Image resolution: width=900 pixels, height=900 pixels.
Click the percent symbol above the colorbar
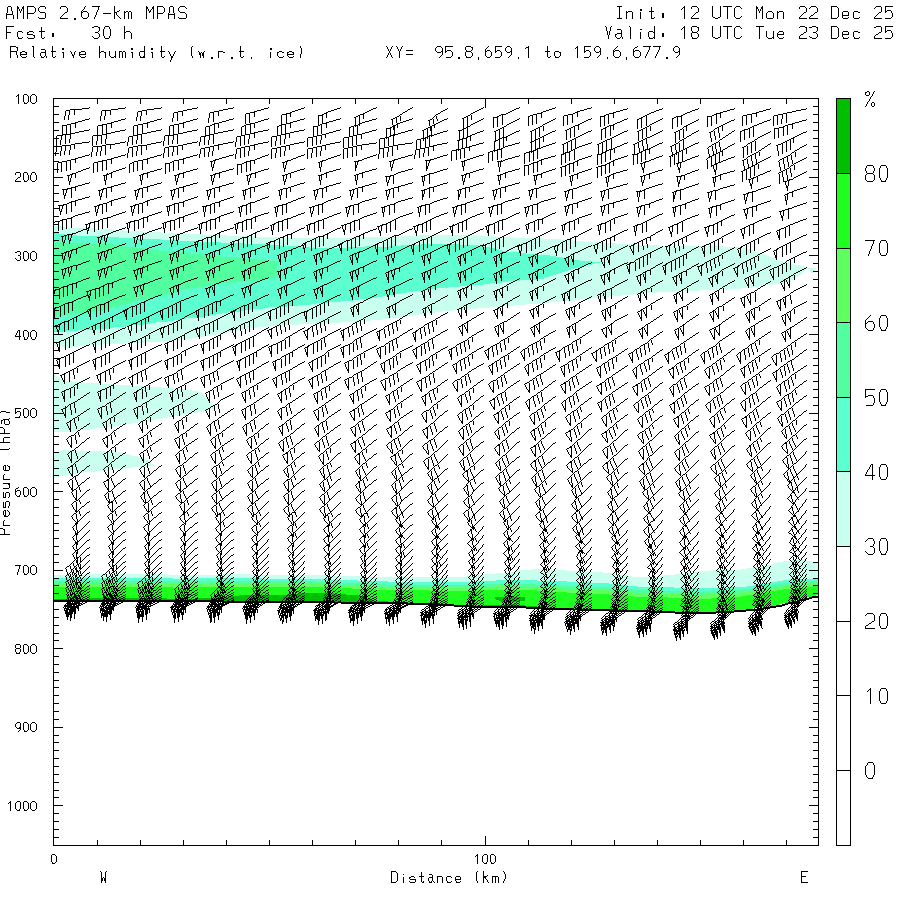click(x=870, y=99)
